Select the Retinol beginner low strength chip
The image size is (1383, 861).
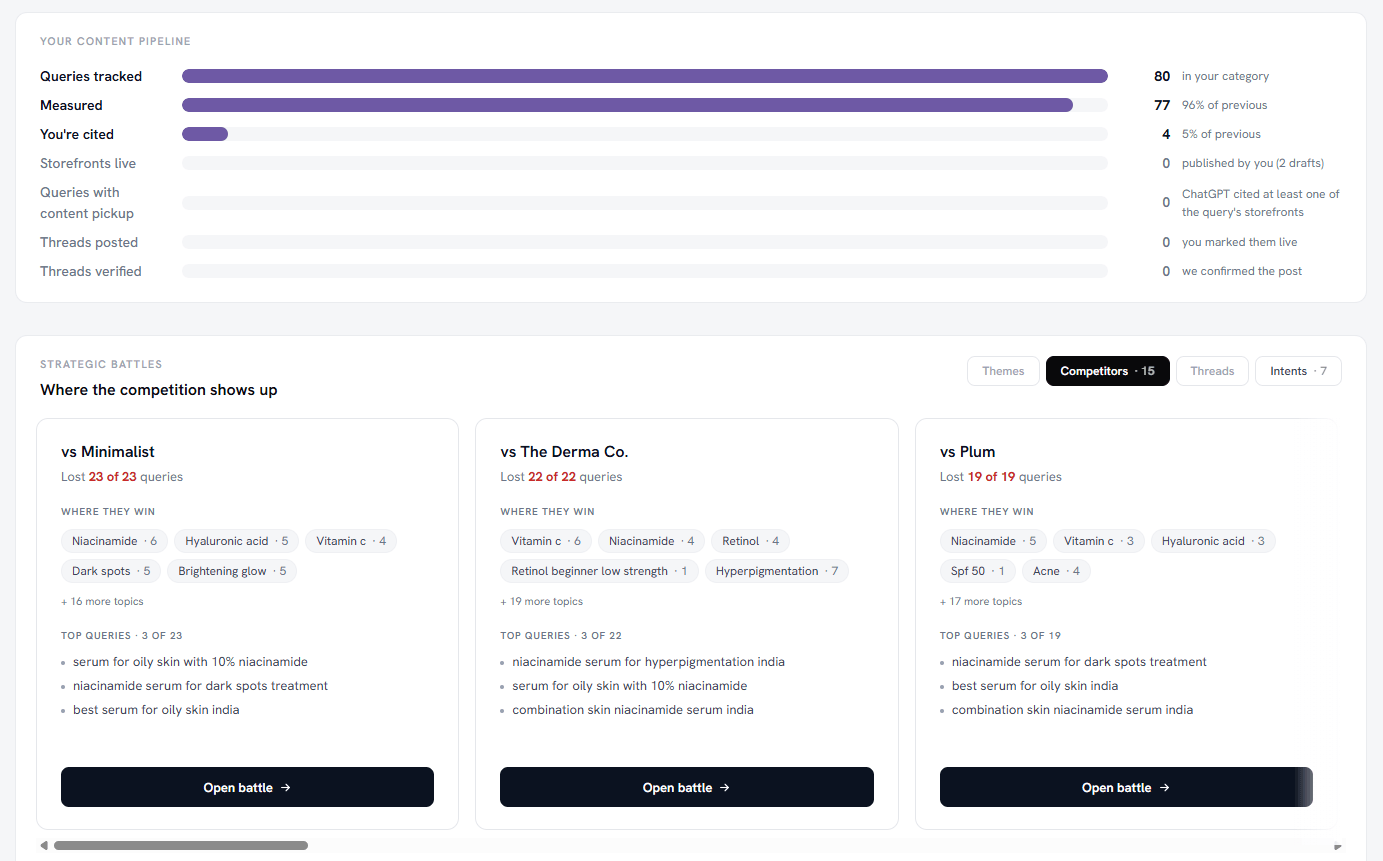coord(599,571)
